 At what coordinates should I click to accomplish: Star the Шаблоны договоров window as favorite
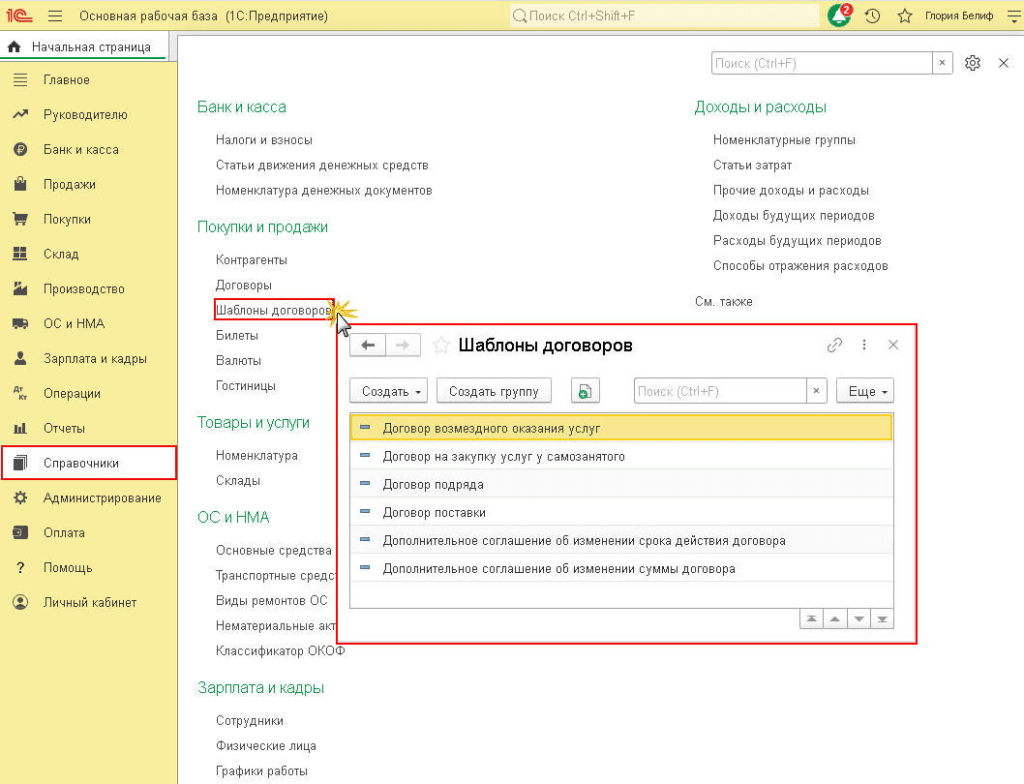pos(441,345)
